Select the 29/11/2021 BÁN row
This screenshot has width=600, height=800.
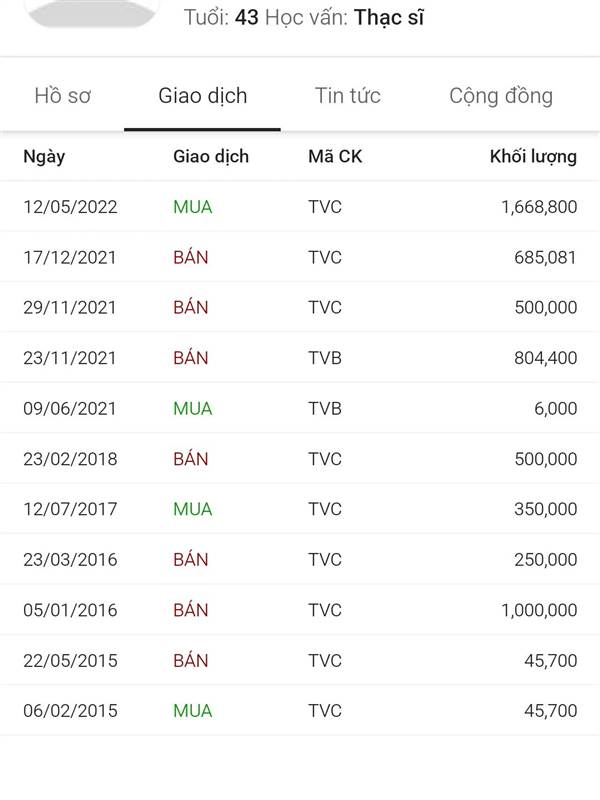[x=300, y=307]
